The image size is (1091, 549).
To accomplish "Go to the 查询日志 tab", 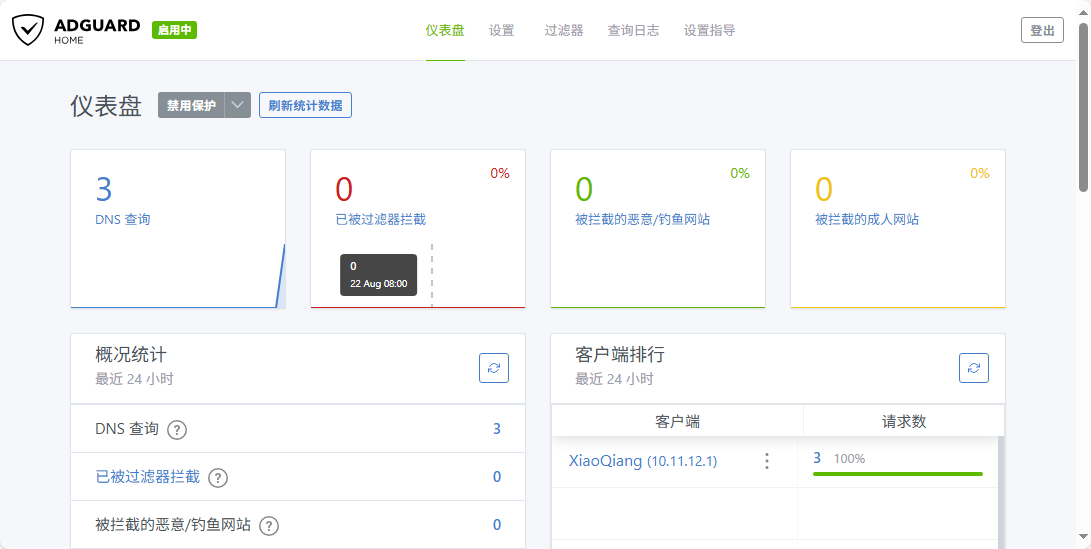I will 633,31.
